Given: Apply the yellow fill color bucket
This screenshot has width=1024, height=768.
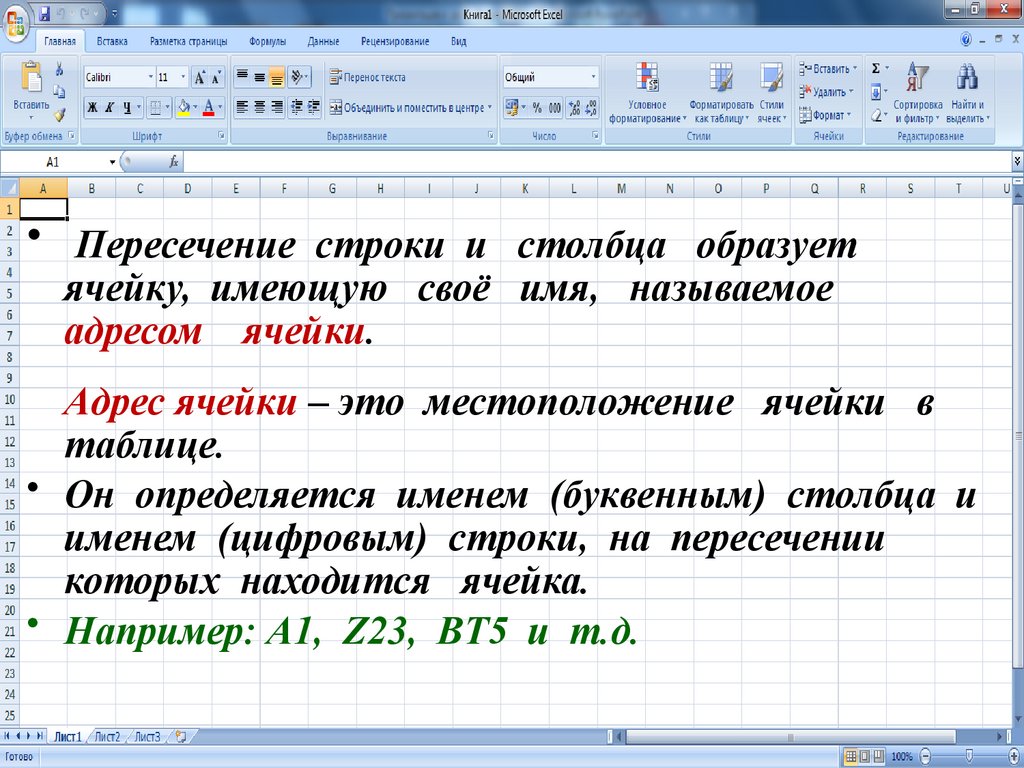Looking at the screenshot, I should pyautogui.click(x=184, y=107).
